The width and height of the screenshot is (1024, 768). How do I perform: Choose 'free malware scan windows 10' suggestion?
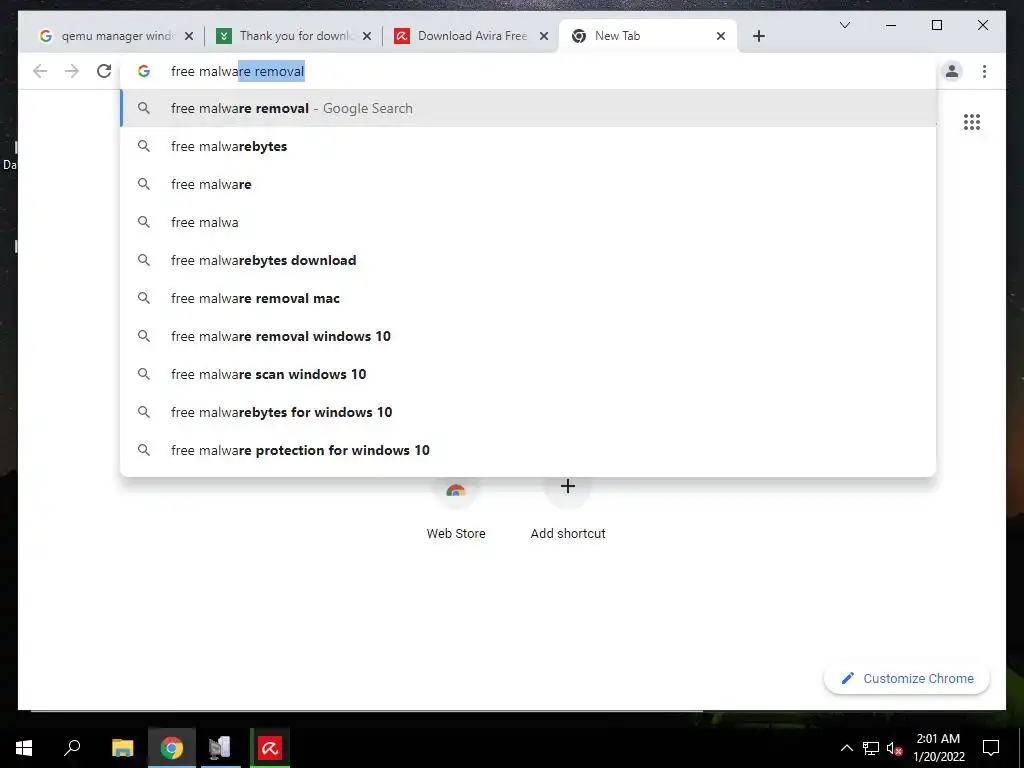pyautogui.click(x=528, y=374)
